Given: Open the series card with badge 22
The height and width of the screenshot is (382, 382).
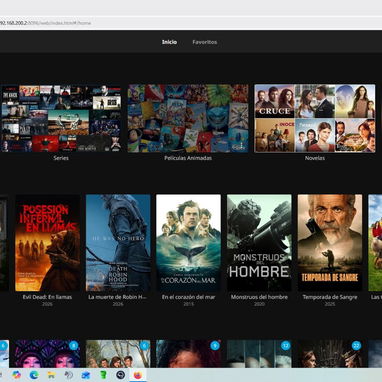Looking at the screenshot, I should point(330,354).
